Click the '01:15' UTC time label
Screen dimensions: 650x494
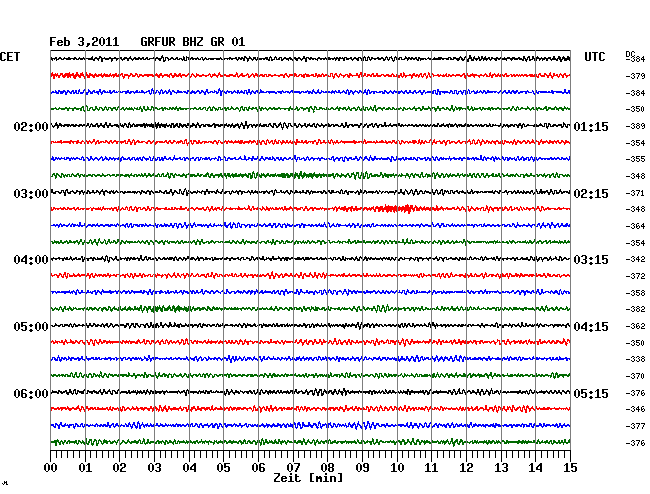point(591,126)
